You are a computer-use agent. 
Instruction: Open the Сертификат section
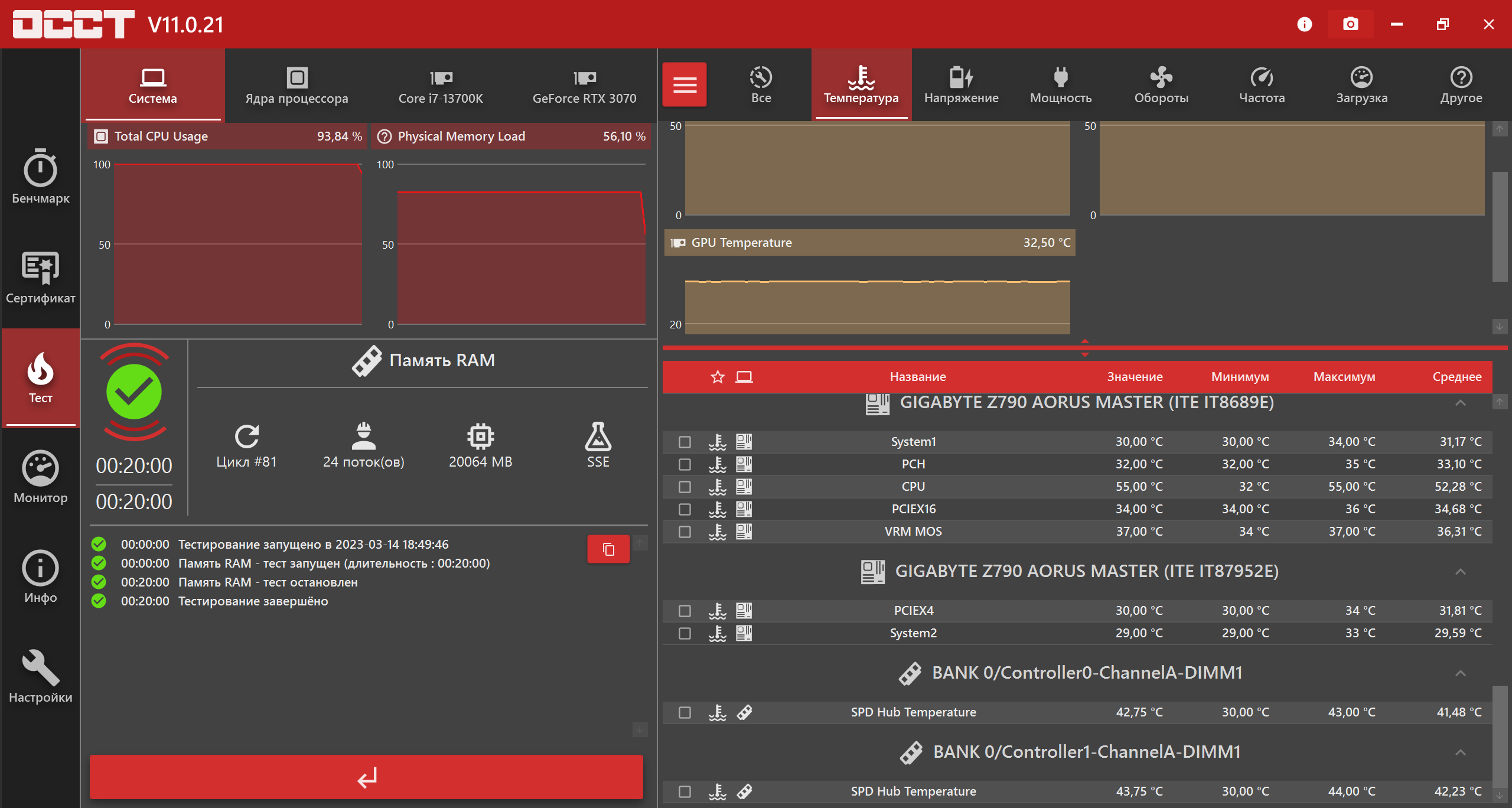40,277
